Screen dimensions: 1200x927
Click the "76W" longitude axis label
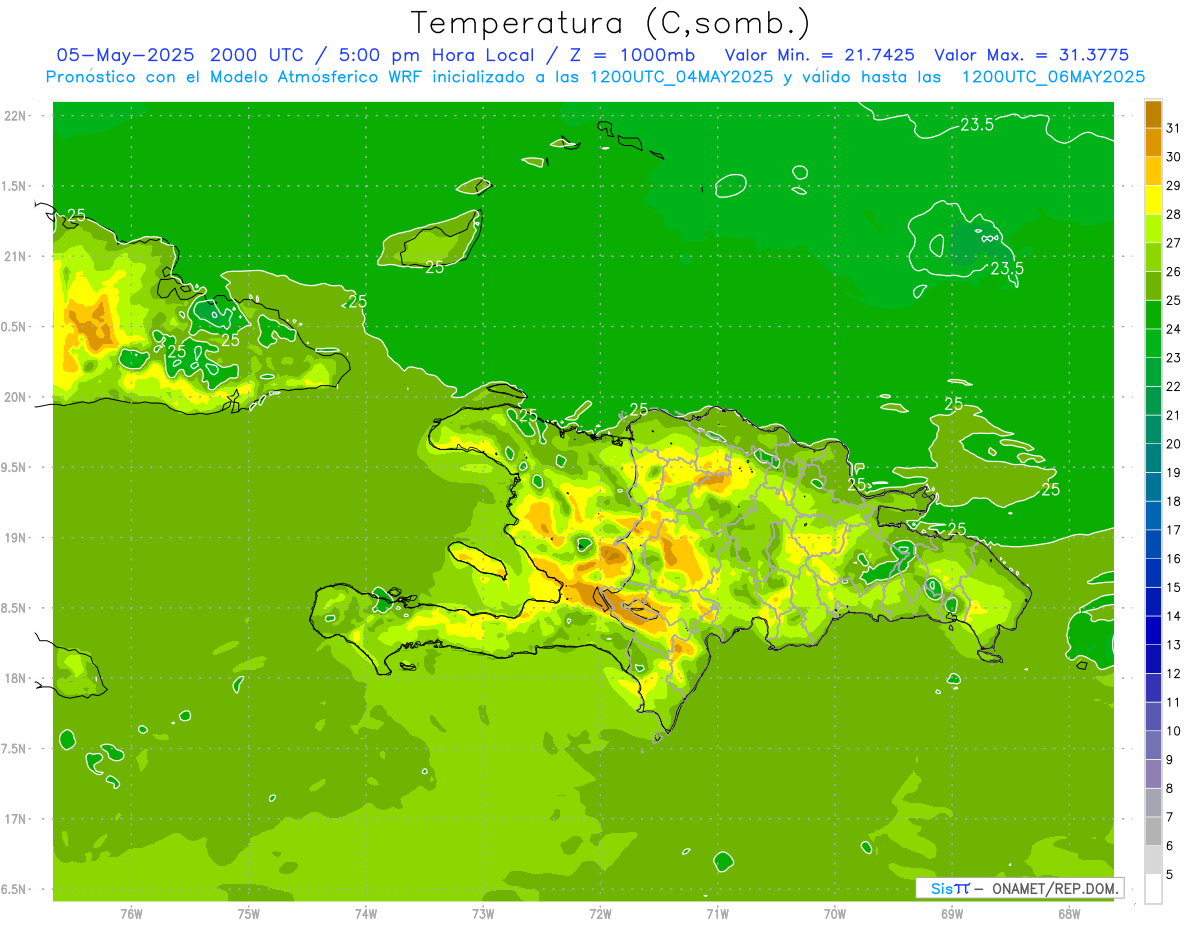[131, 913]
